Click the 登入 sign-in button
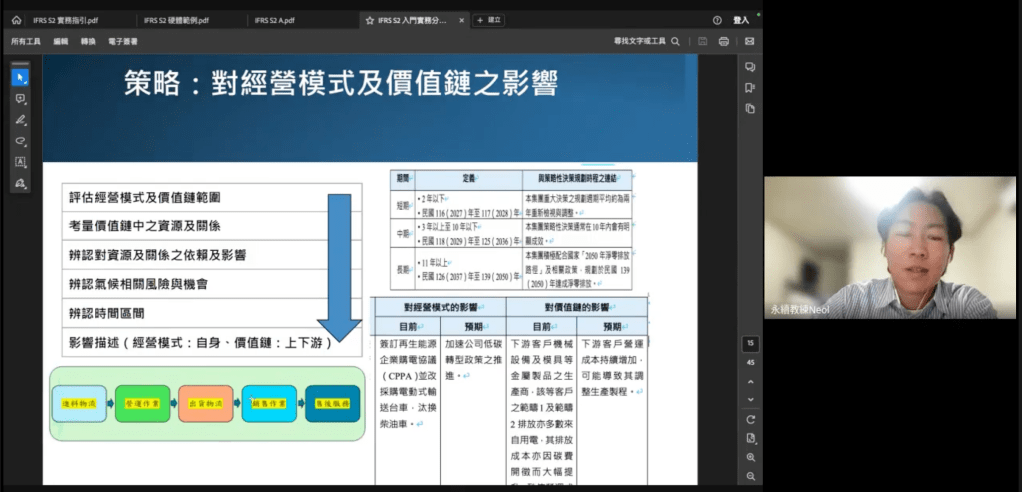Screen dimensions: 1022x492 tap(741, 20)
